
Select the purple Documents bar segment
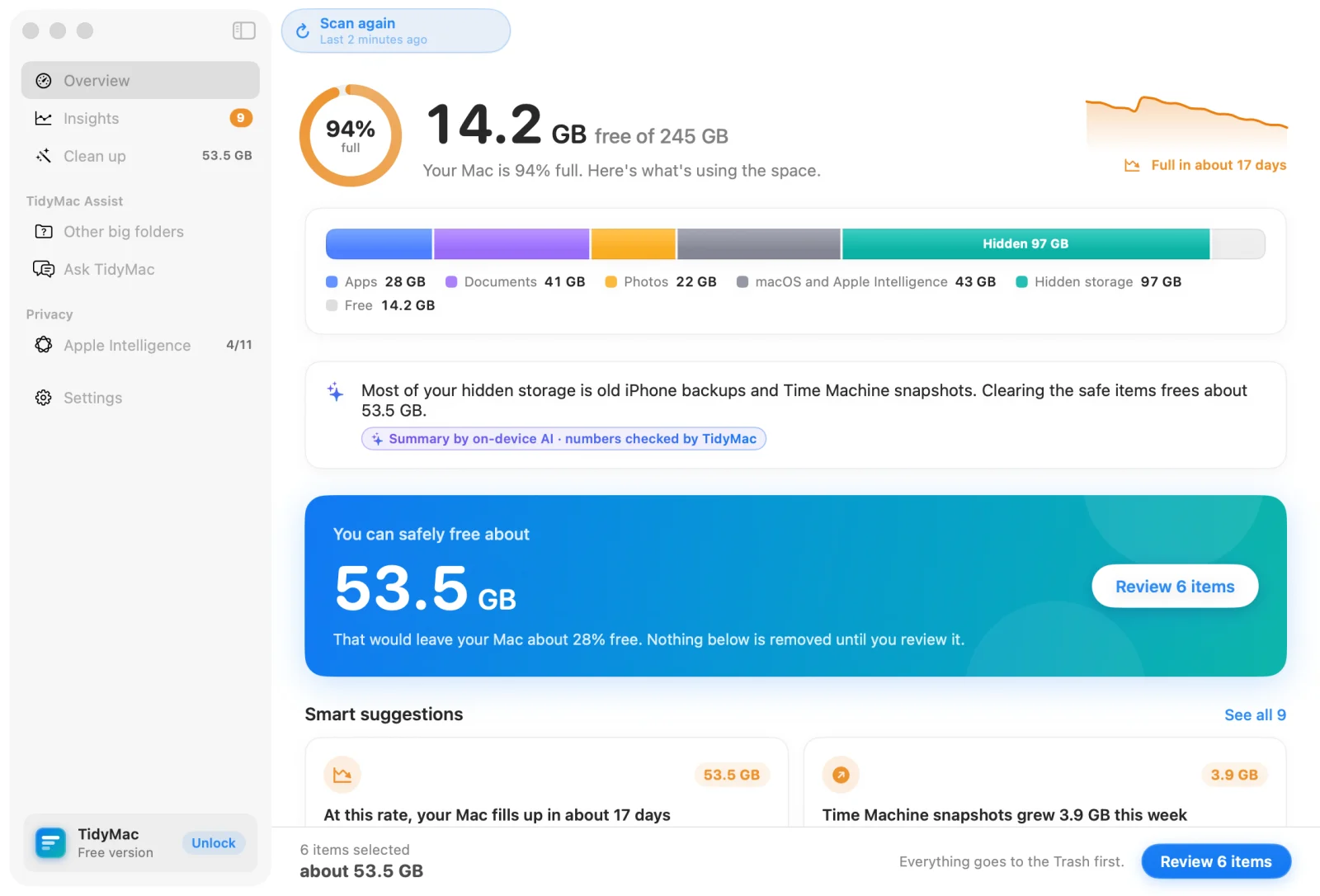511,244
